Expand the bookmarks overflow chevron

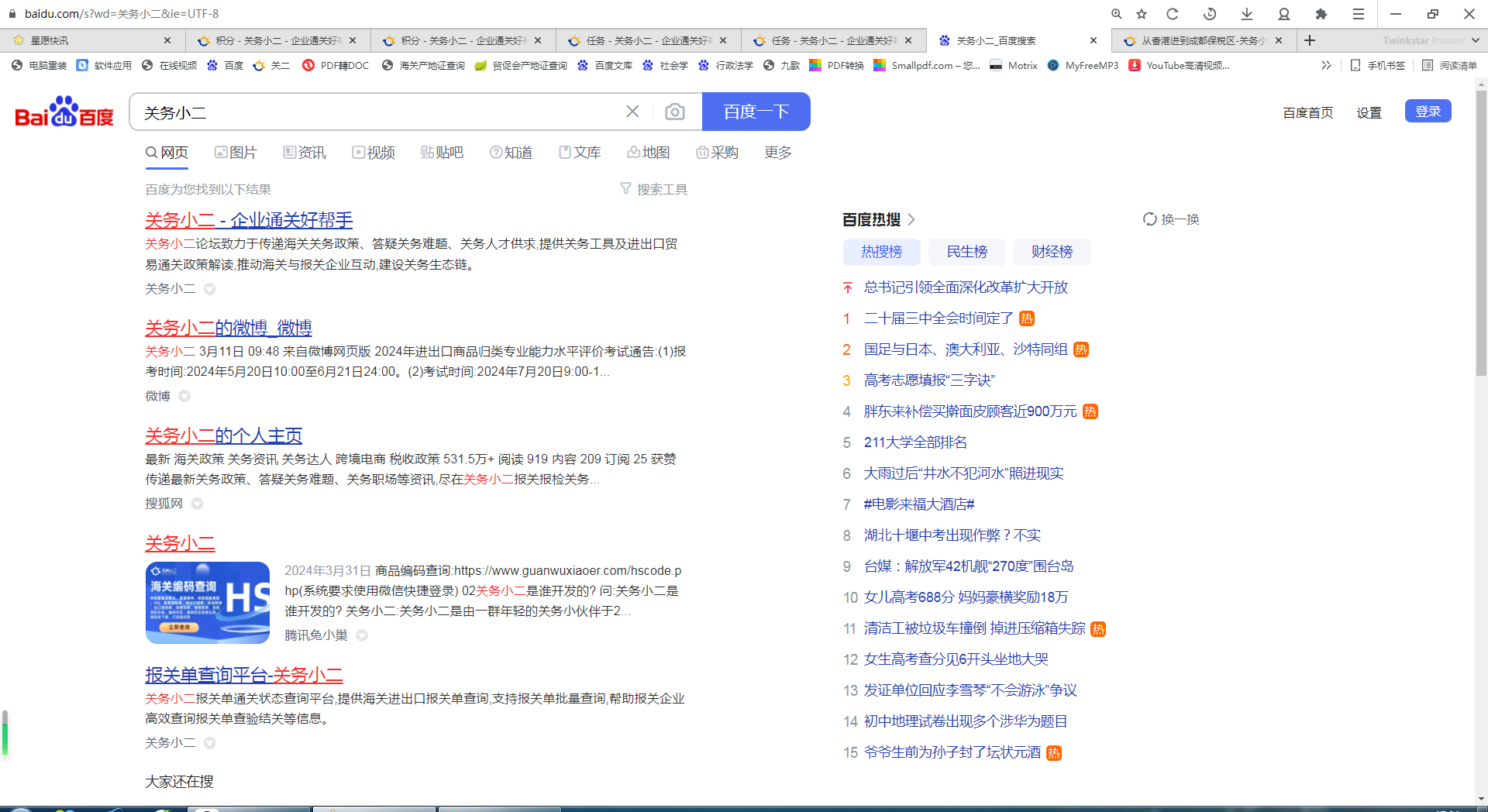1326,65
